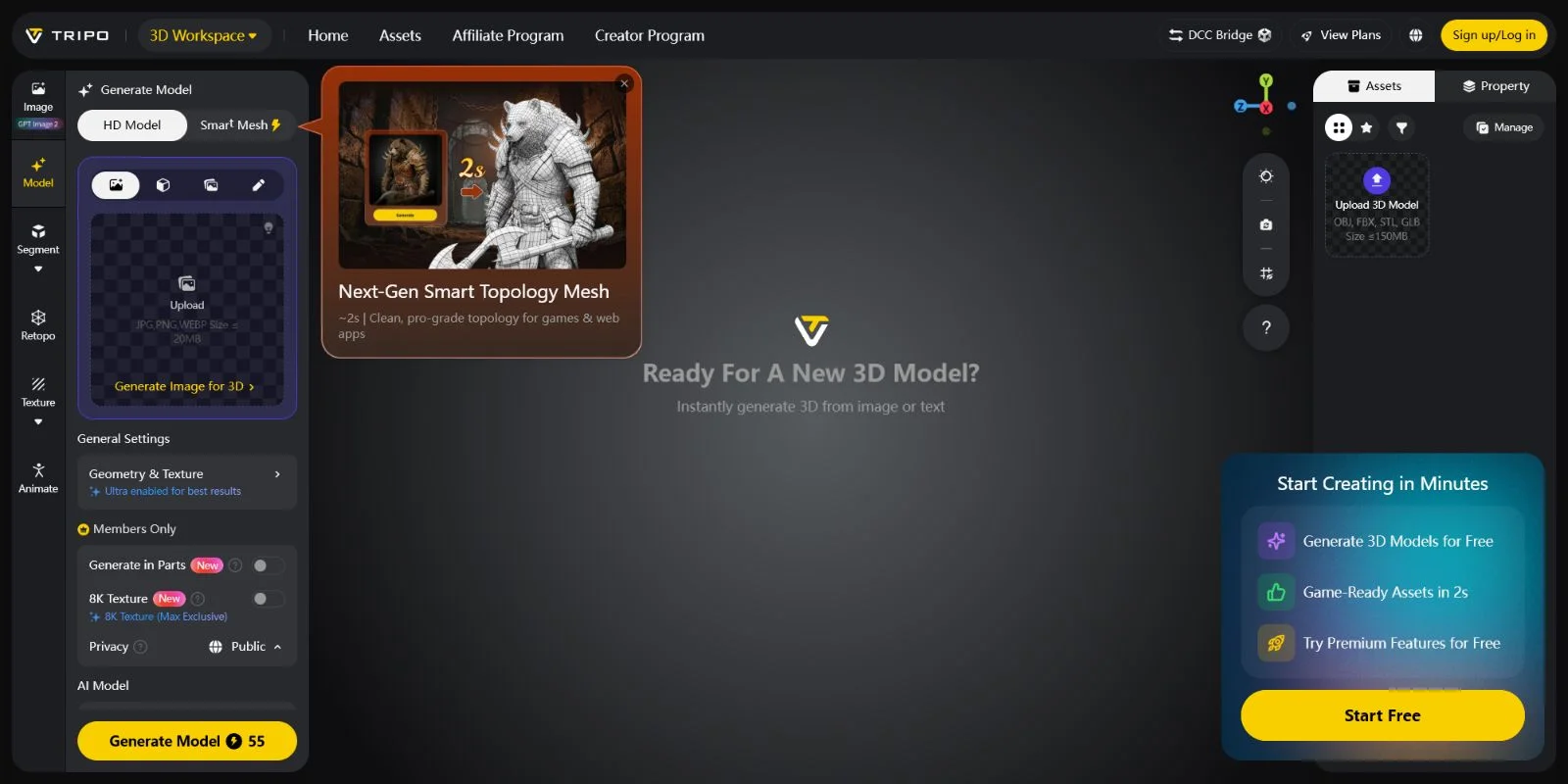Open the assets filter icon
This screenshot has width=1568, height=784.
pyautogui.click(x=1401, y=127)
